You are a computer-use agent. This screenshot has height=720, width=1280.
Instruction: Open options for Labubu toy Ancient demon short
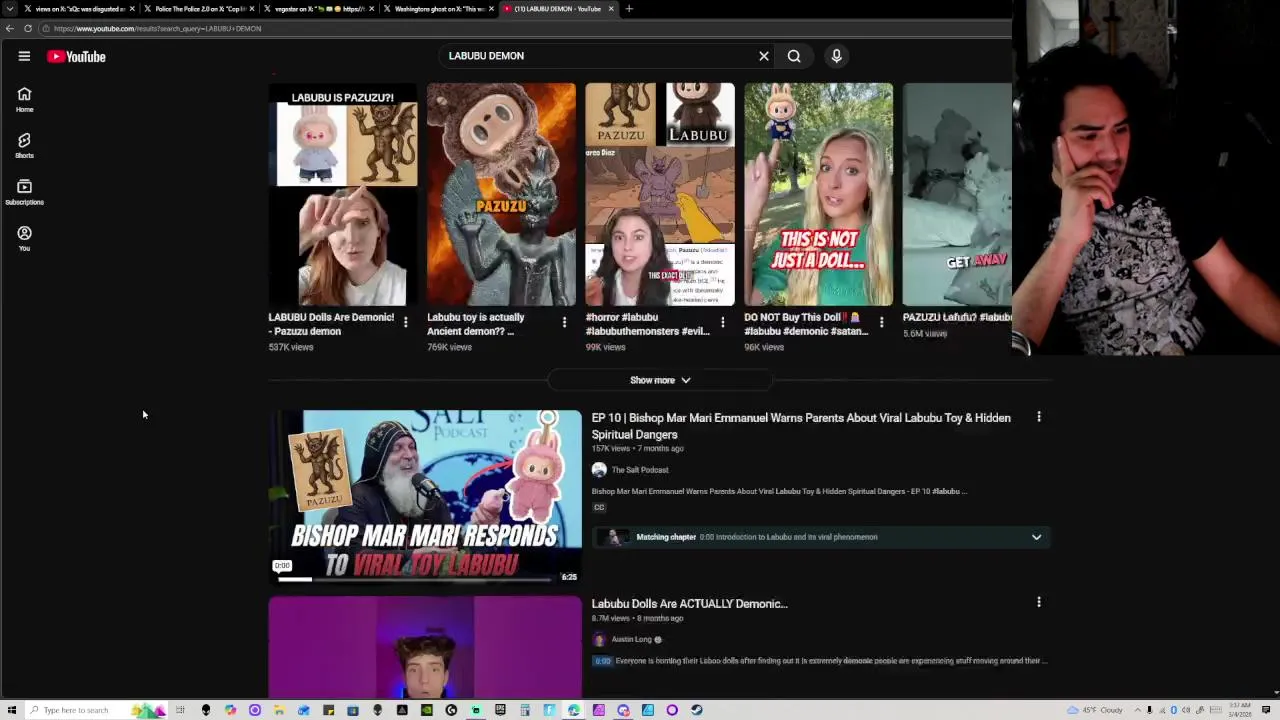click(564, 322)
